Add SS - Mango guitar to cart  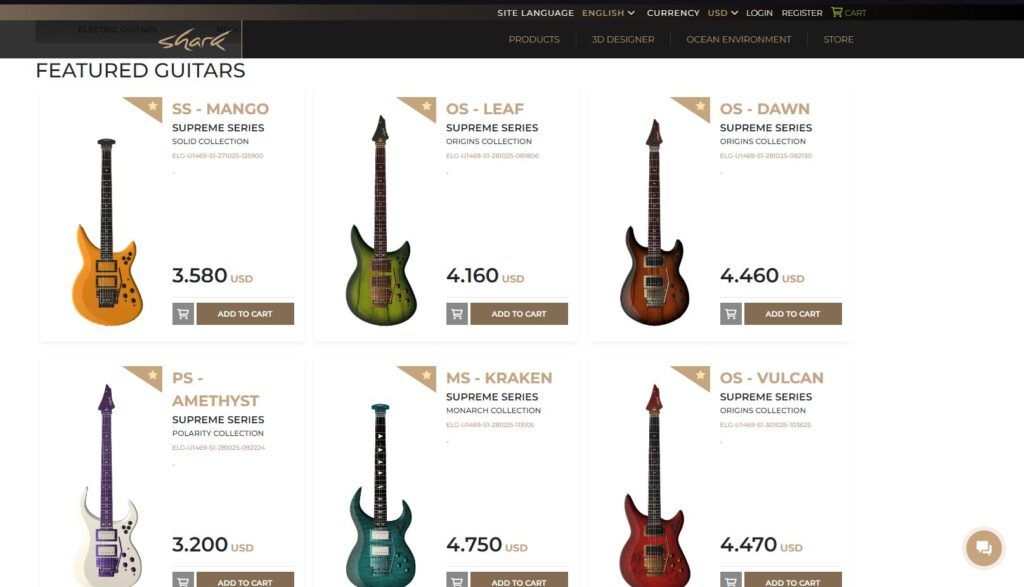coord(245,314)
